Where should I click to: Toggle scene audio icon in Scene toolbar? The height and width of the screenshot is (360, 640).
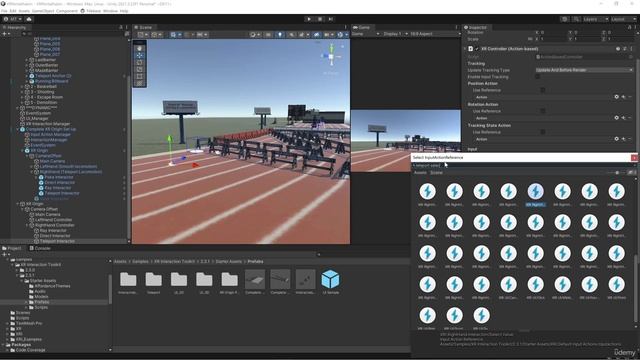(292, 35)
